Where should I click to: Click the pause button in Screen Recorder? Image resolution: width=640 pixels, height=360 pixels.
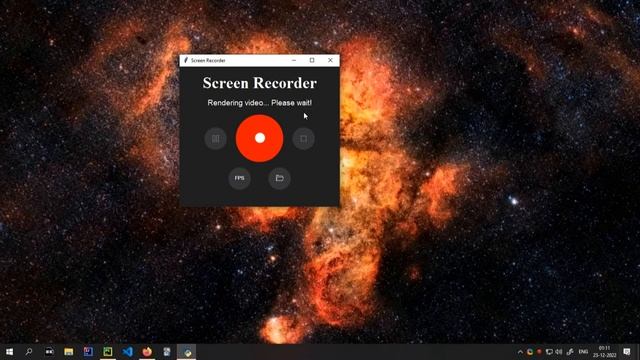pyautogui.click(x=216, y=139)
